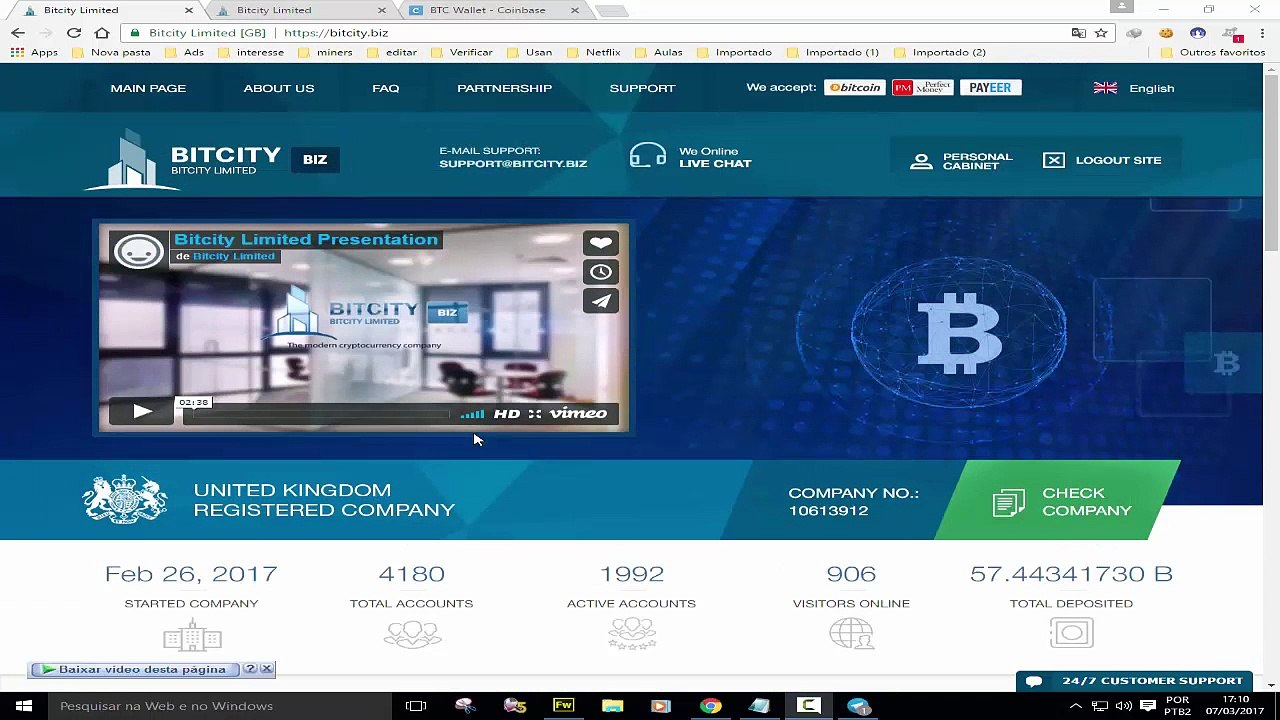Click the Bitcity Biz logo

point(212,160)
